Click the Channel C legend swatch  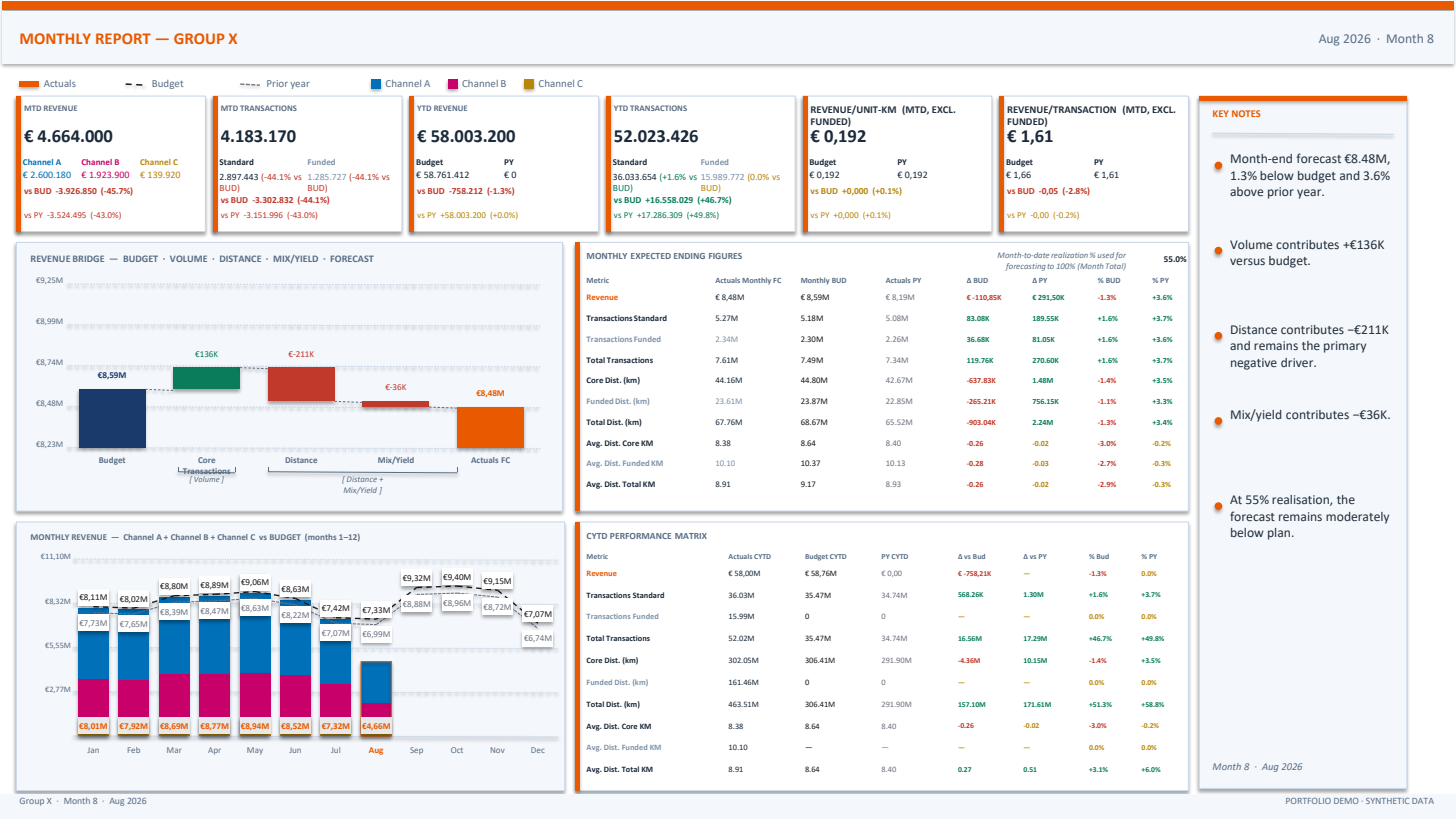coord(530,84)
